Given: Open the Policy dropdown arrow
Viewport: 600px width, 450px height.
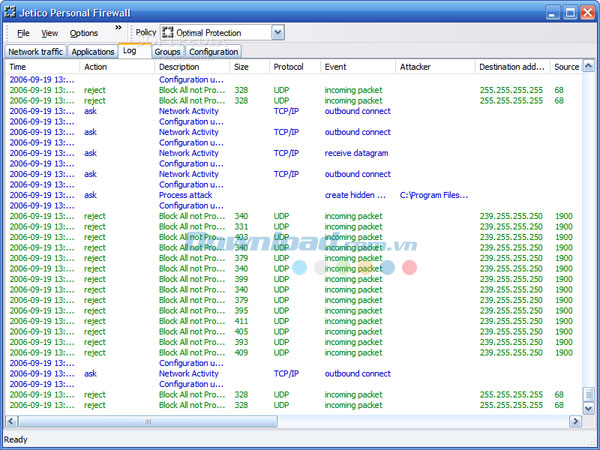Looking at the screenshot, I should click(277, 33).
